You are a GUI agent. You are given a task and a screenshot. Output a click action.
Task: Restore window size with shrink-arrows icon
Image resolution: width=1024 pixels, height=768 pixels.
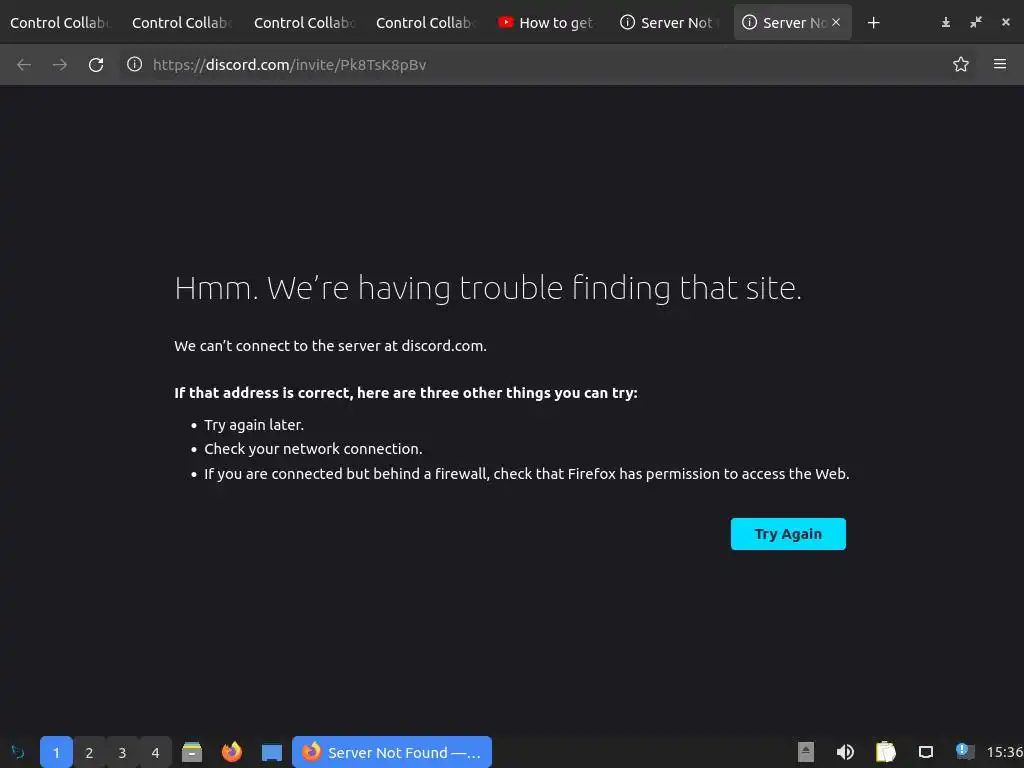[976, 23]
